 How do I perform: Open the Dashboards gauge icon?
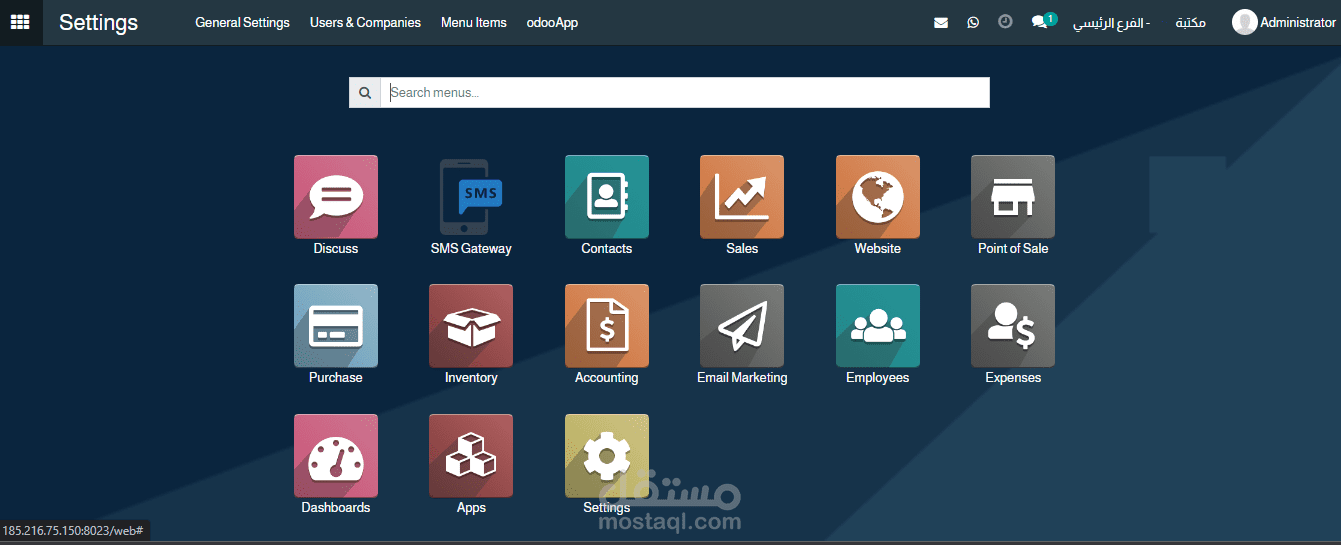pyautogui.click(x=335, y=456)
